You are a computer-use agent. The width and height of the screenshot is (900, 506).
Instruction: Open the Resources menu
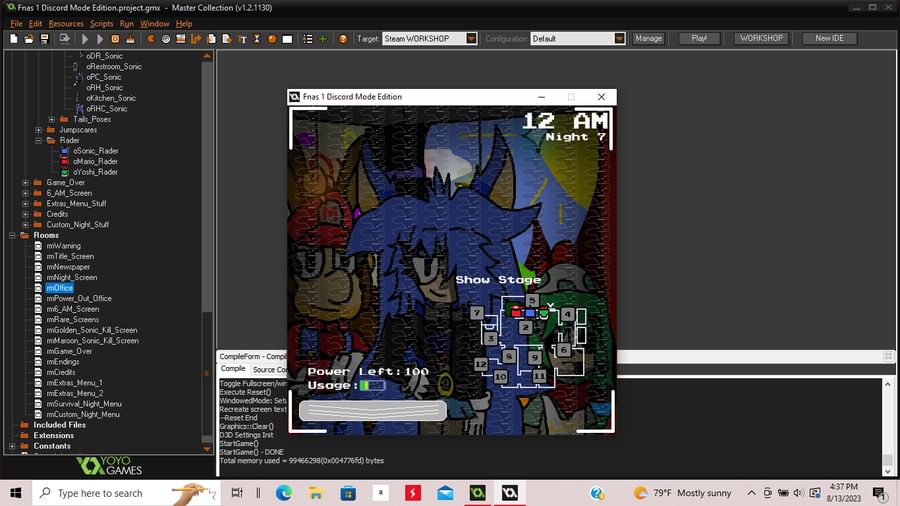point(66,24)
